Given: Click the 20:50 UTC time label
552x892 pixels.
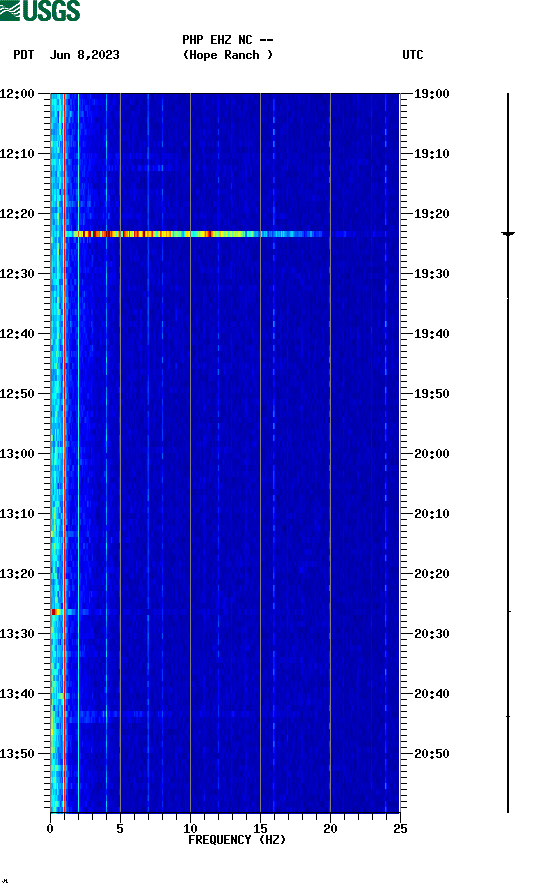Looking at the screenshot, I should pyautogui.click(x=431, y=754).
